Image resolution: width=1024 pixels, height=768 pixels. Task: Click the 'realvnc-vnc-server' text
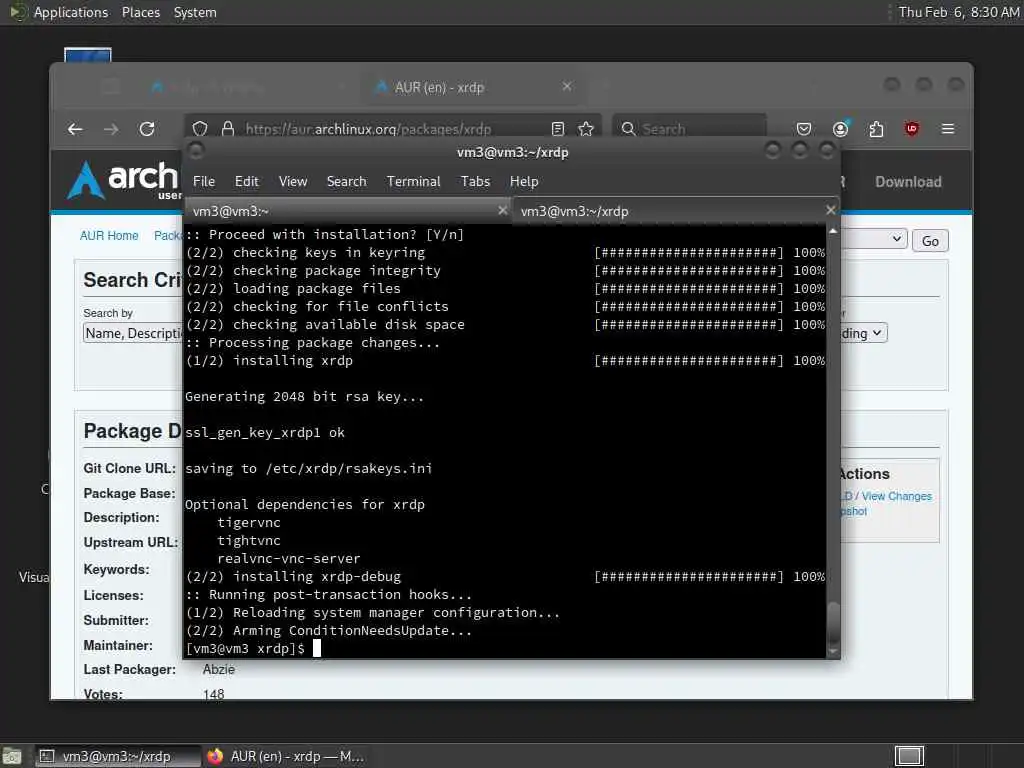pyautogui.click(x=289, y=558)
